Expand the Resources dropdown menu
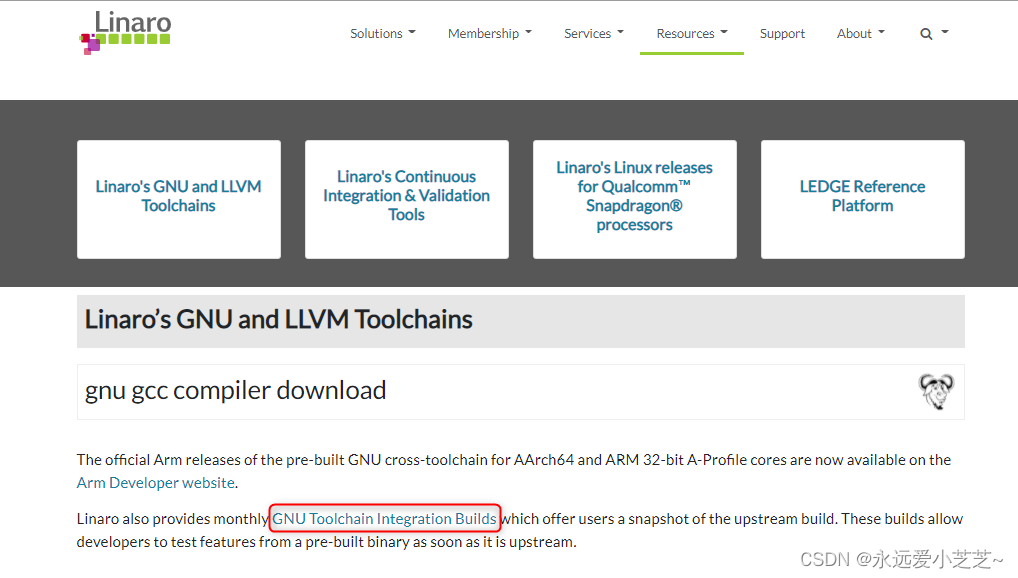Screen dimensions: 1018x578 (691, 33)
